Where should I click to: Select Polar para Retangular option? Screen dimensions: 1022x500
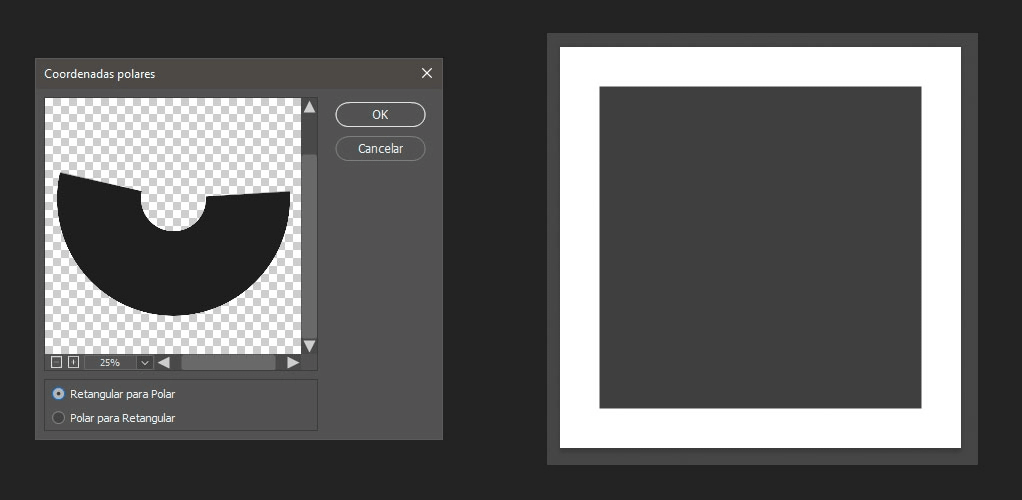pos(113,418)
